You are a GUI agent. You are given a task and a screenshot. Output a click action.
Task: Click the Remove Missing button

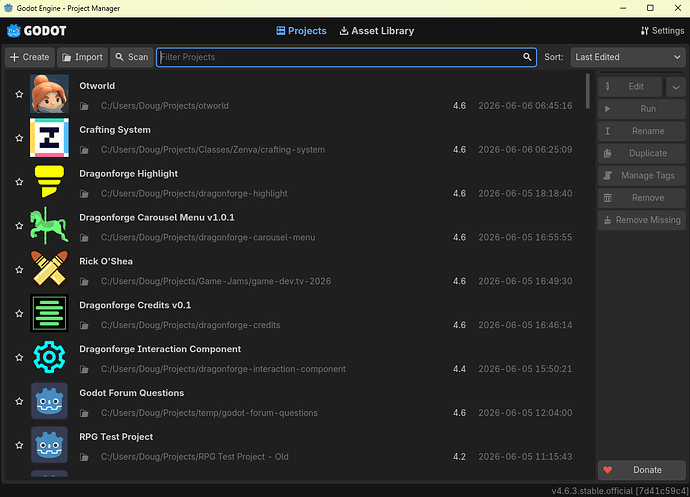(642, 220)
